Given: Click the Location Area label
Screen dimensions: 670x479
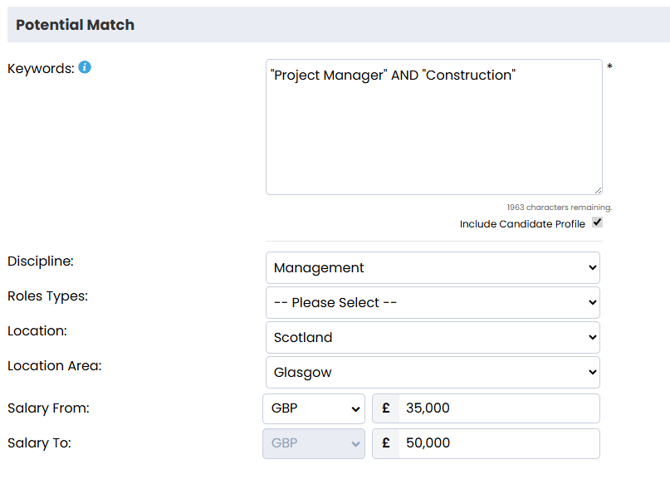Looking at the screenshot, I should (x=54, y=366).
